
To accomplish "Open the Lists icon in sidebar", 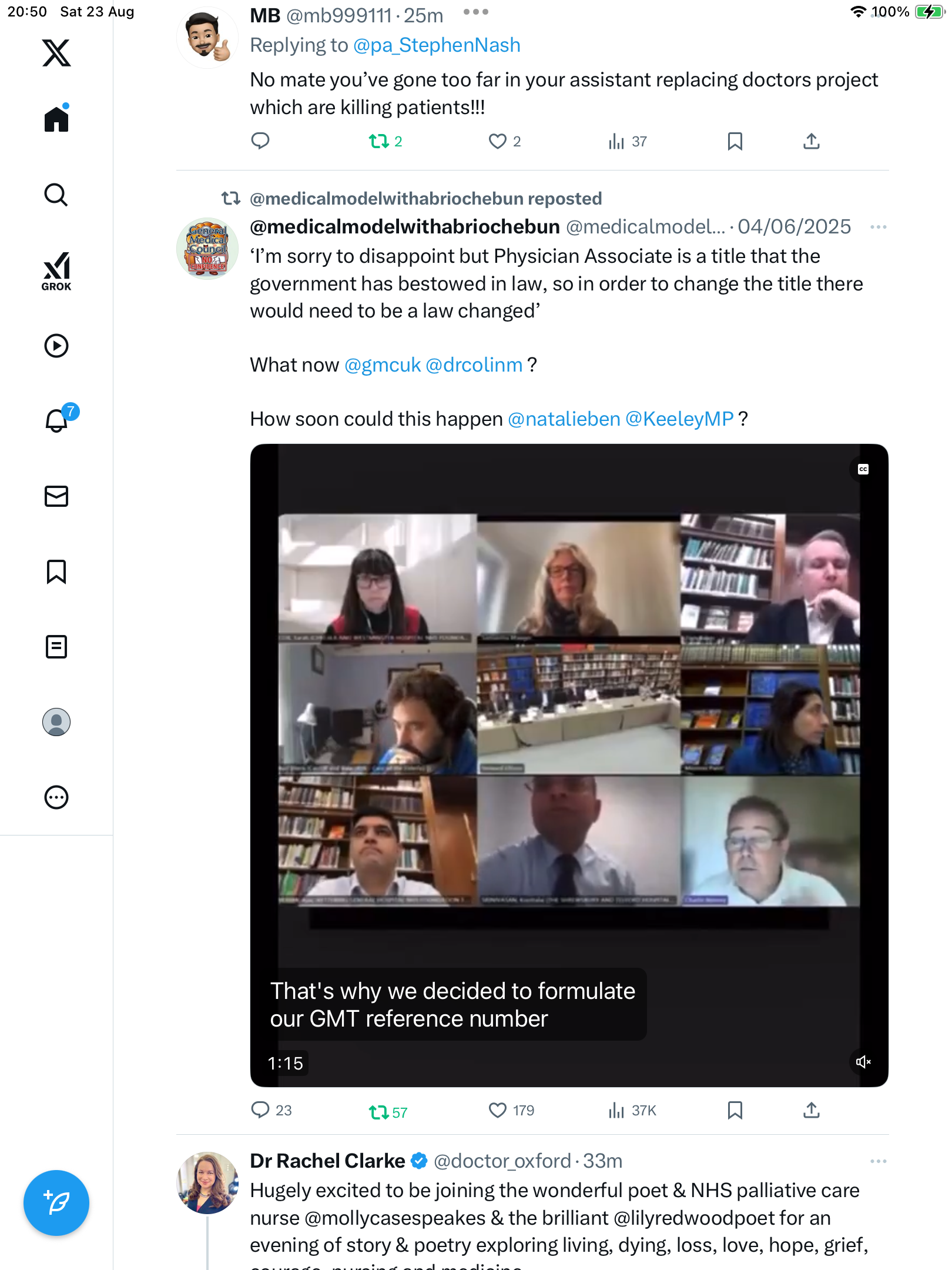I will click(56, 647).
